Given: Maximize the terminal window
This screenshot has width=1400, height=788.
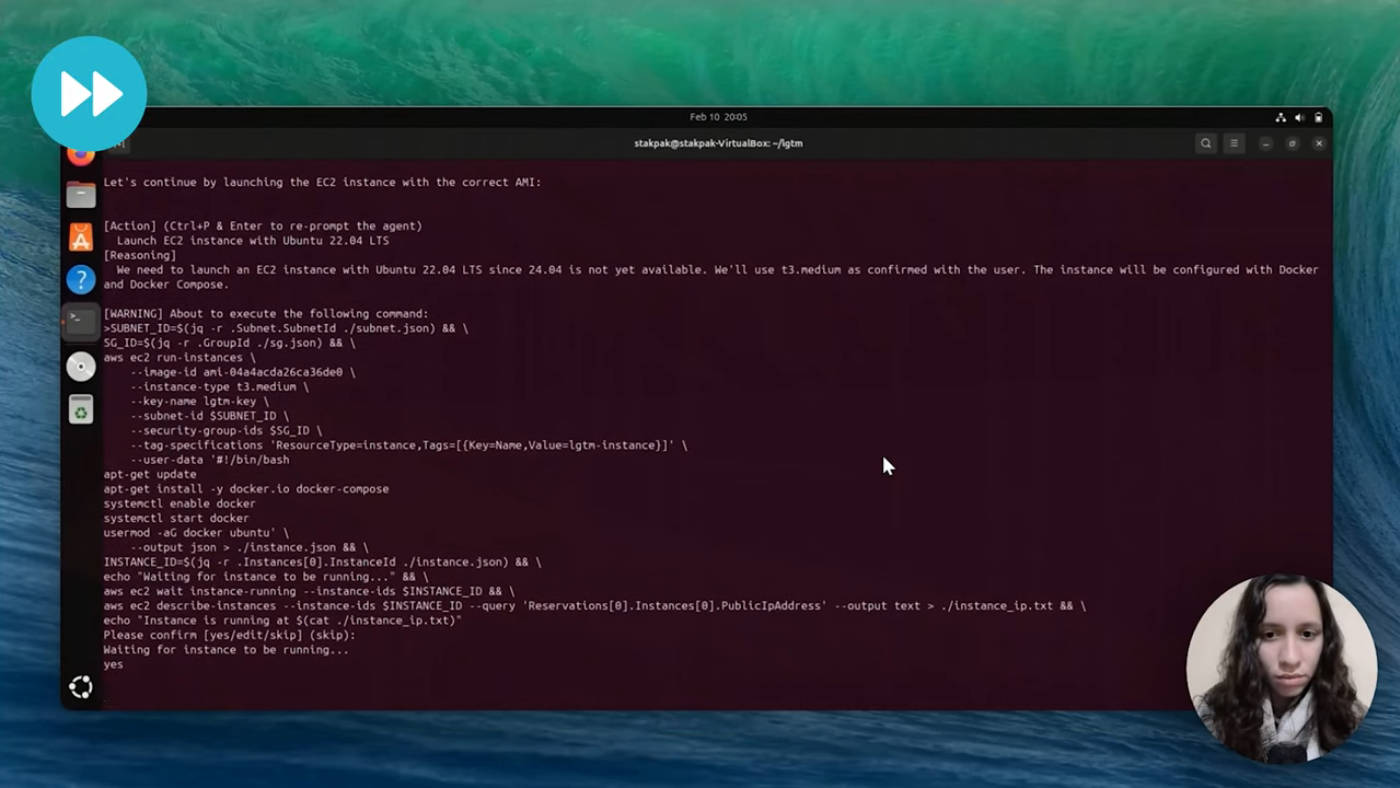Looking at the screenshot, I should (1292, 143).
